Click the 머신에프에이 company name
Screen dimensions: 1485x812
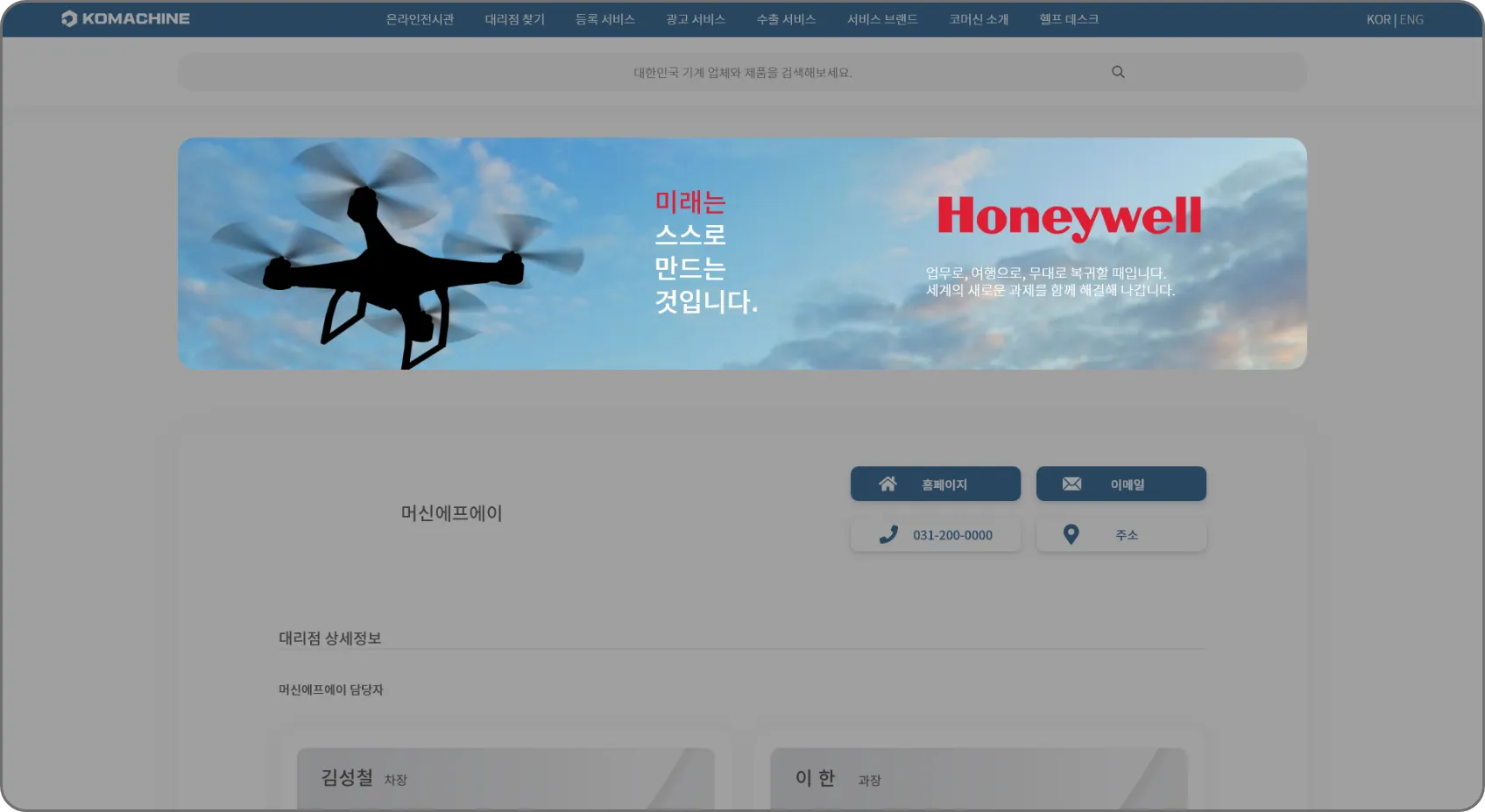pos(451,513)
